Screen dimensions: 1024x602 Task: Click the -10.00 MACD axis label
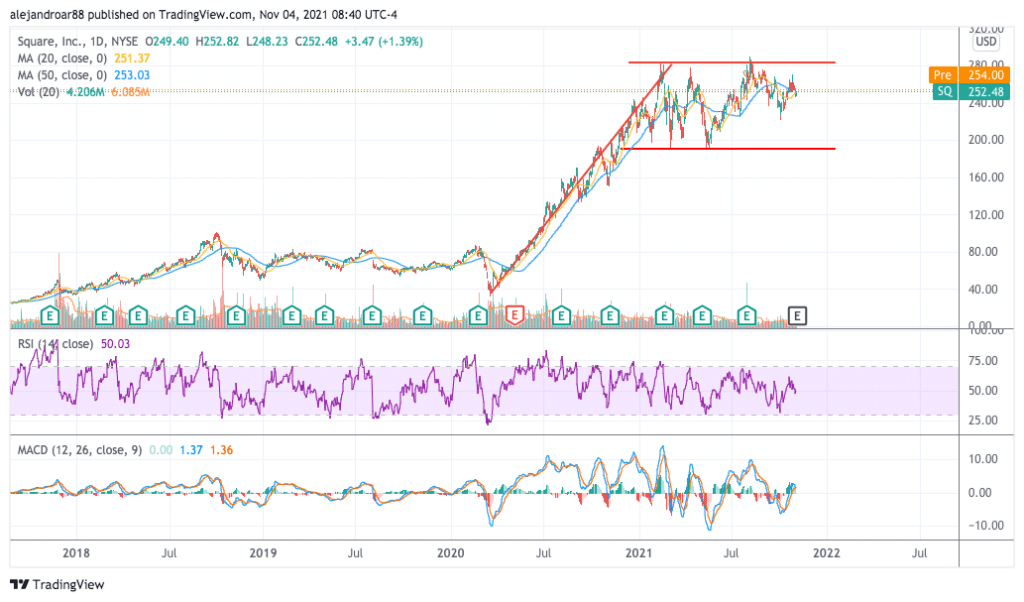(984, 526)
